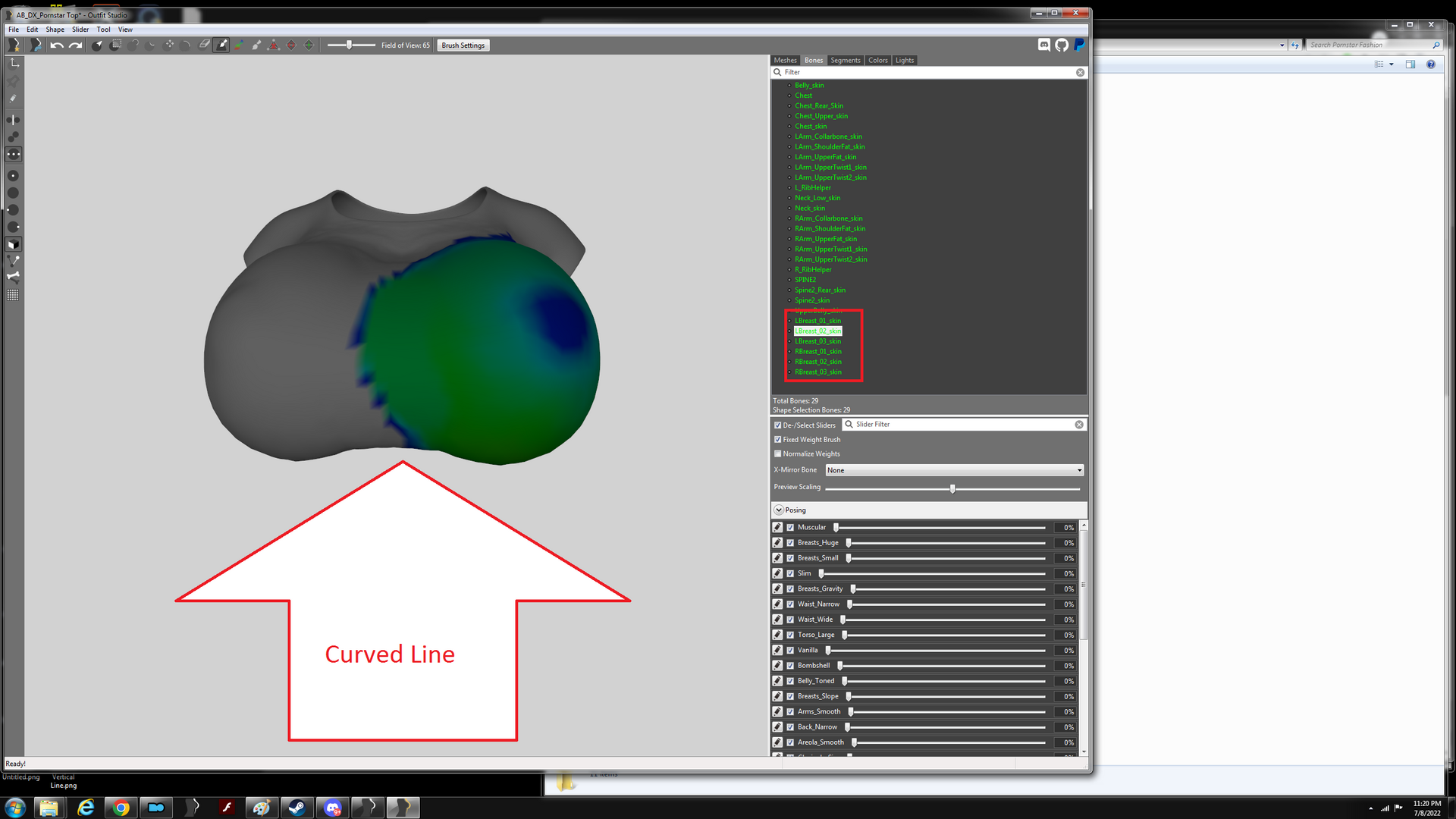The width and height of the screenshot is (1456, 819).
Task: Open address history dropdown in Explorer window
Action: coord(1282,45)
